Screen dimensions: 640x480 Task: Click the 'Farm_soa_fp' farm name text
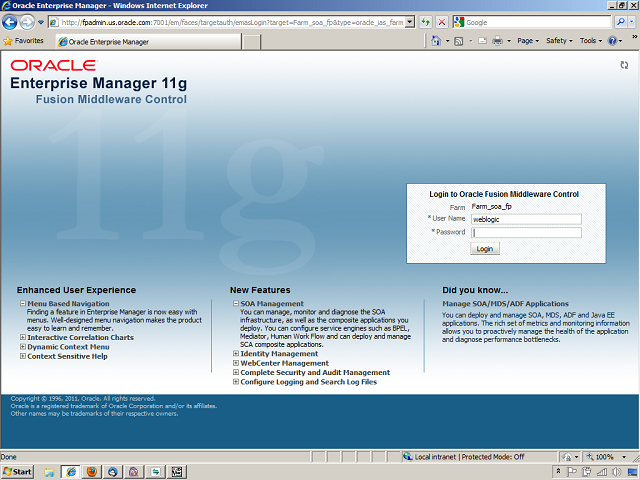point(491,207)
